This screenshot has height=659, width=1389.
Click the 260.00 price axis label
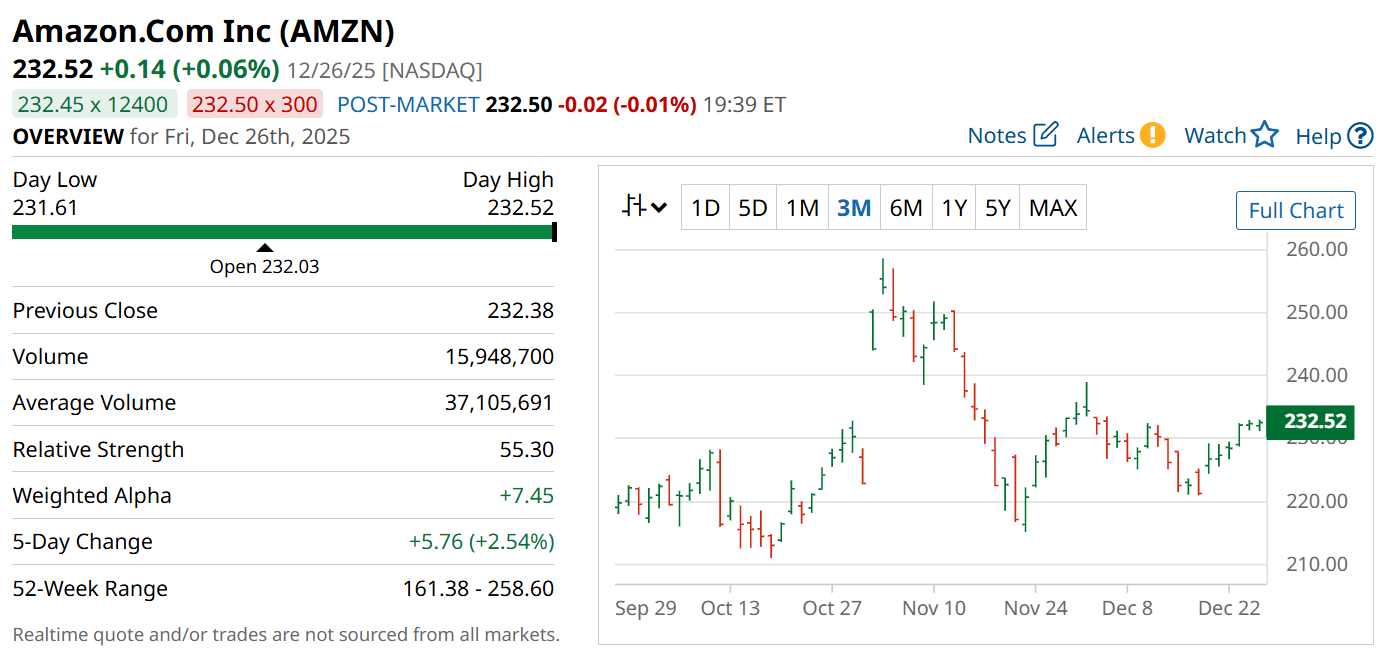click(x=1316, y=249)
